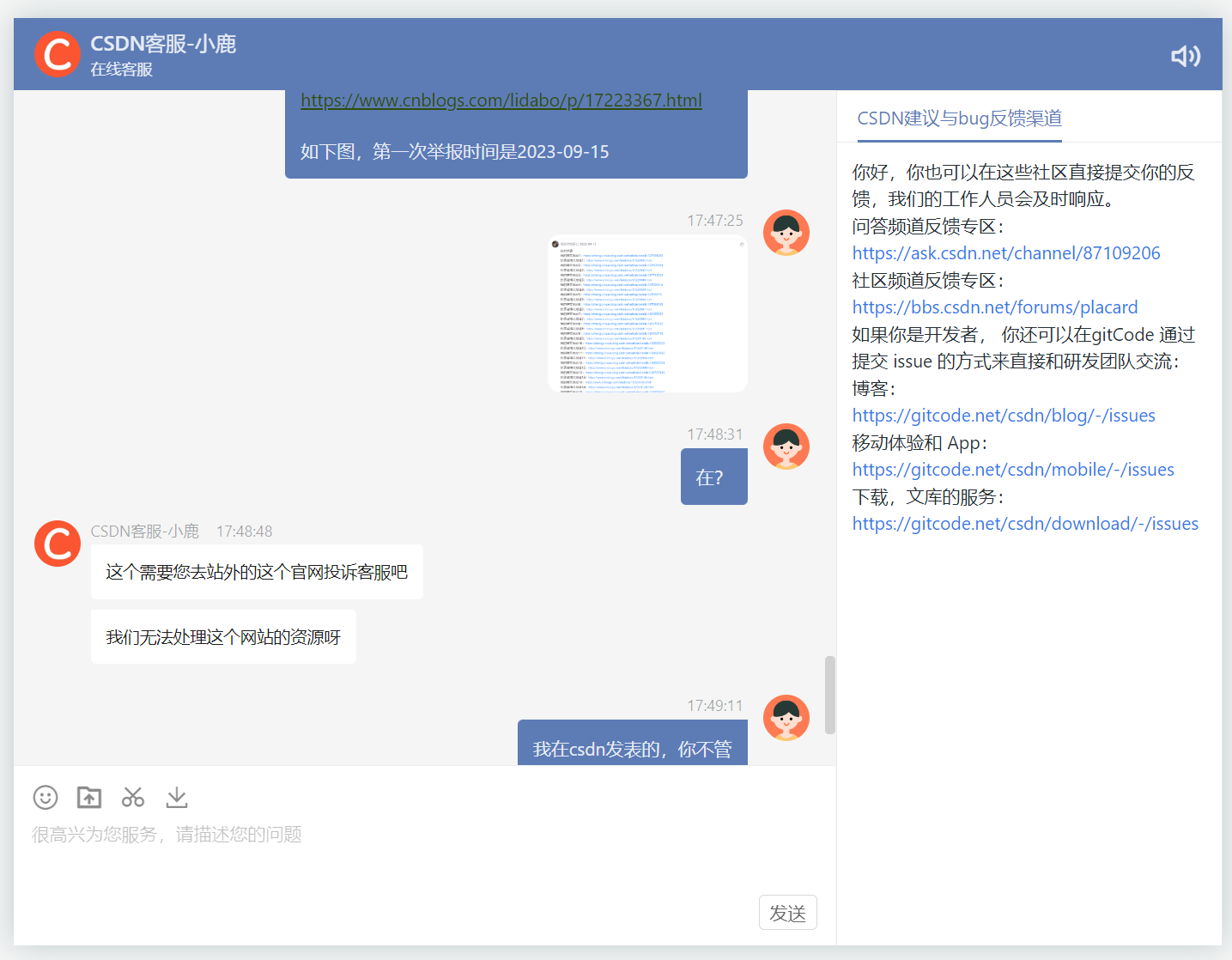Click the message 在?
This screenshot has width=1232, height=960.
point(714,477)
